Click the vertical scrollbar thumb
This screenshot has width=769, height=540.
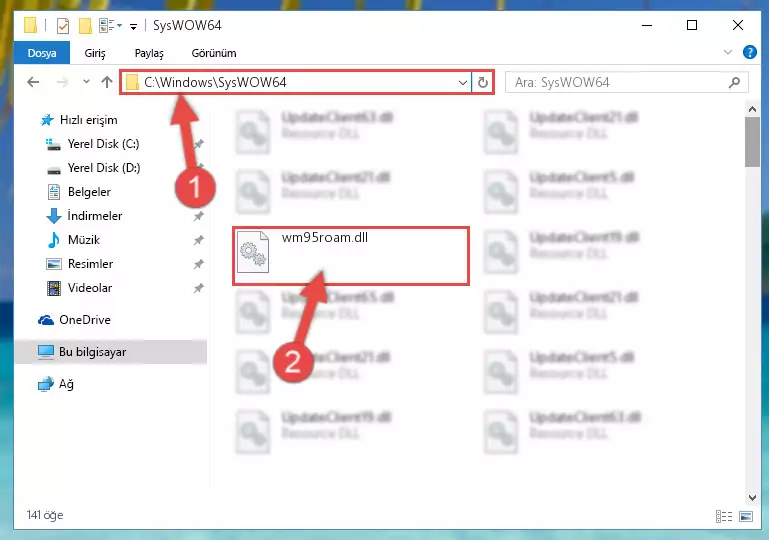752,142
